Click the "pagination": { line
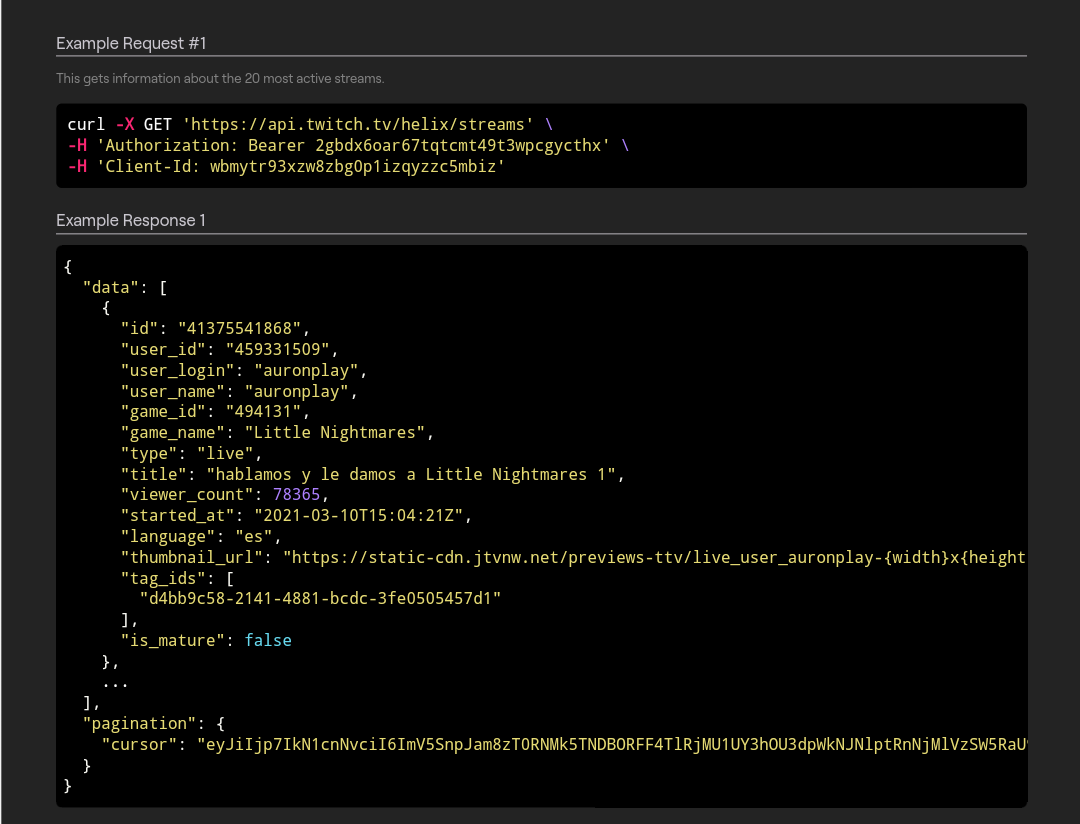The image size is (1080, 824). [154, 723]
